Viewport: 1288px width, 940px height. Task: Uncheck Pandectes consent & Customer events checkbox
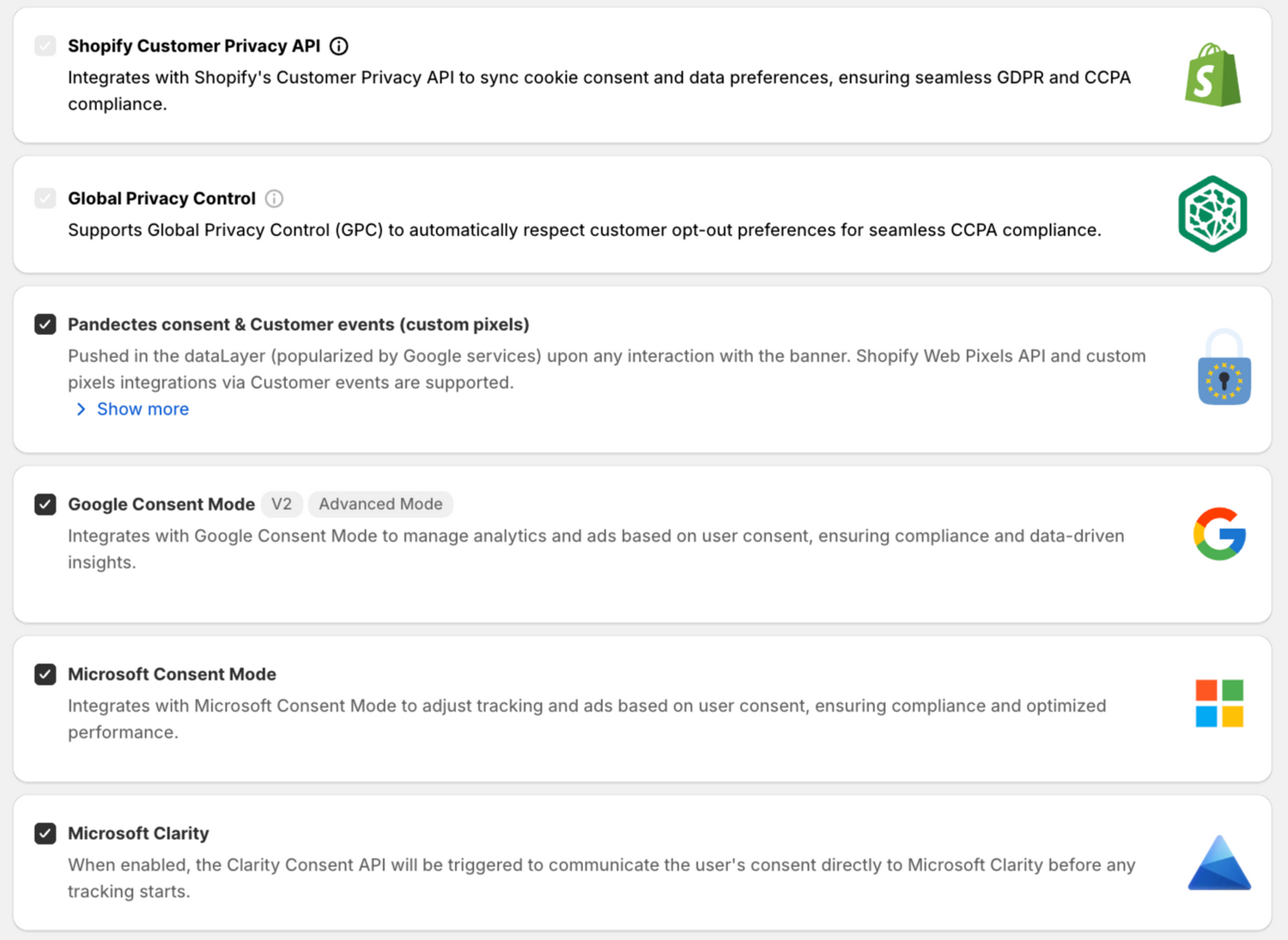click(x=46, y=324)
